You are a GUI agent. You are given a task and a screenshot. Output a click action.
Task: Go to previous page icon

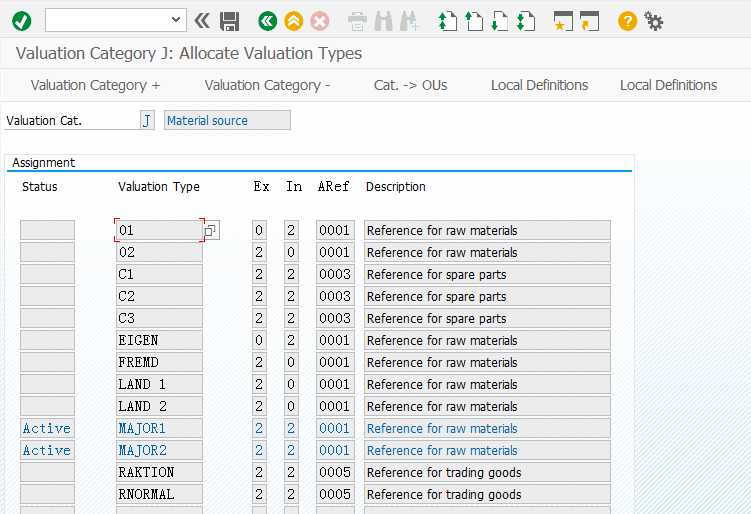click(474, 21)
